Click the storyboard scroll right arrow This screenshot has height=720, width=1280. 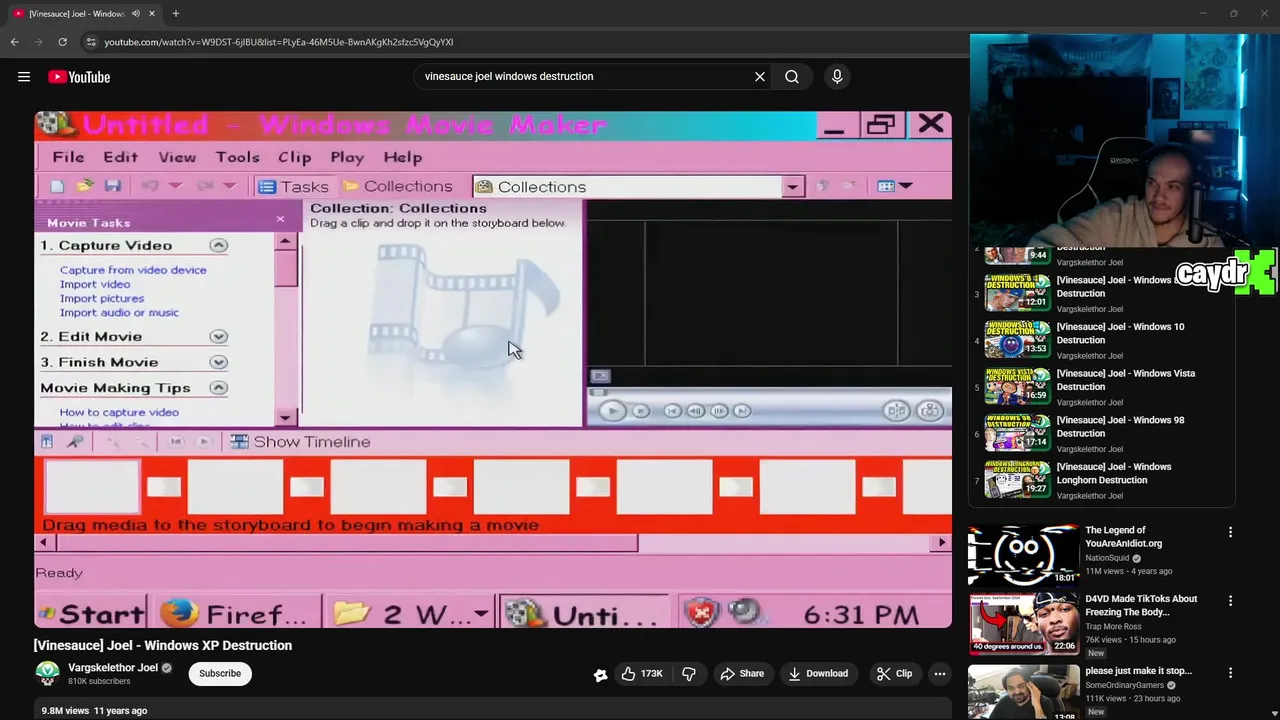coord(941,542)
